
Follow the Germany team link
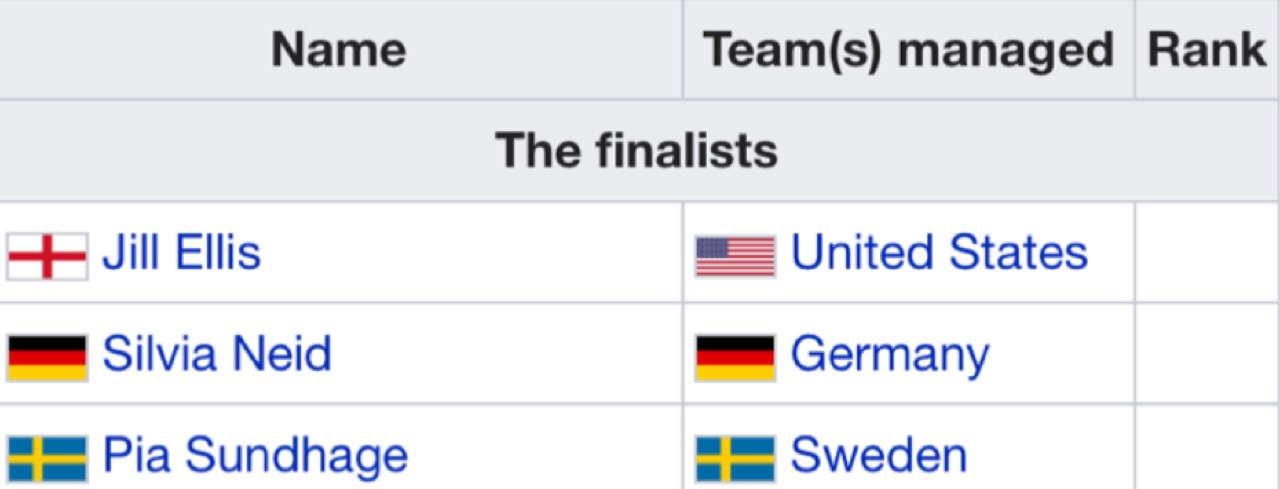coord(889,356)
